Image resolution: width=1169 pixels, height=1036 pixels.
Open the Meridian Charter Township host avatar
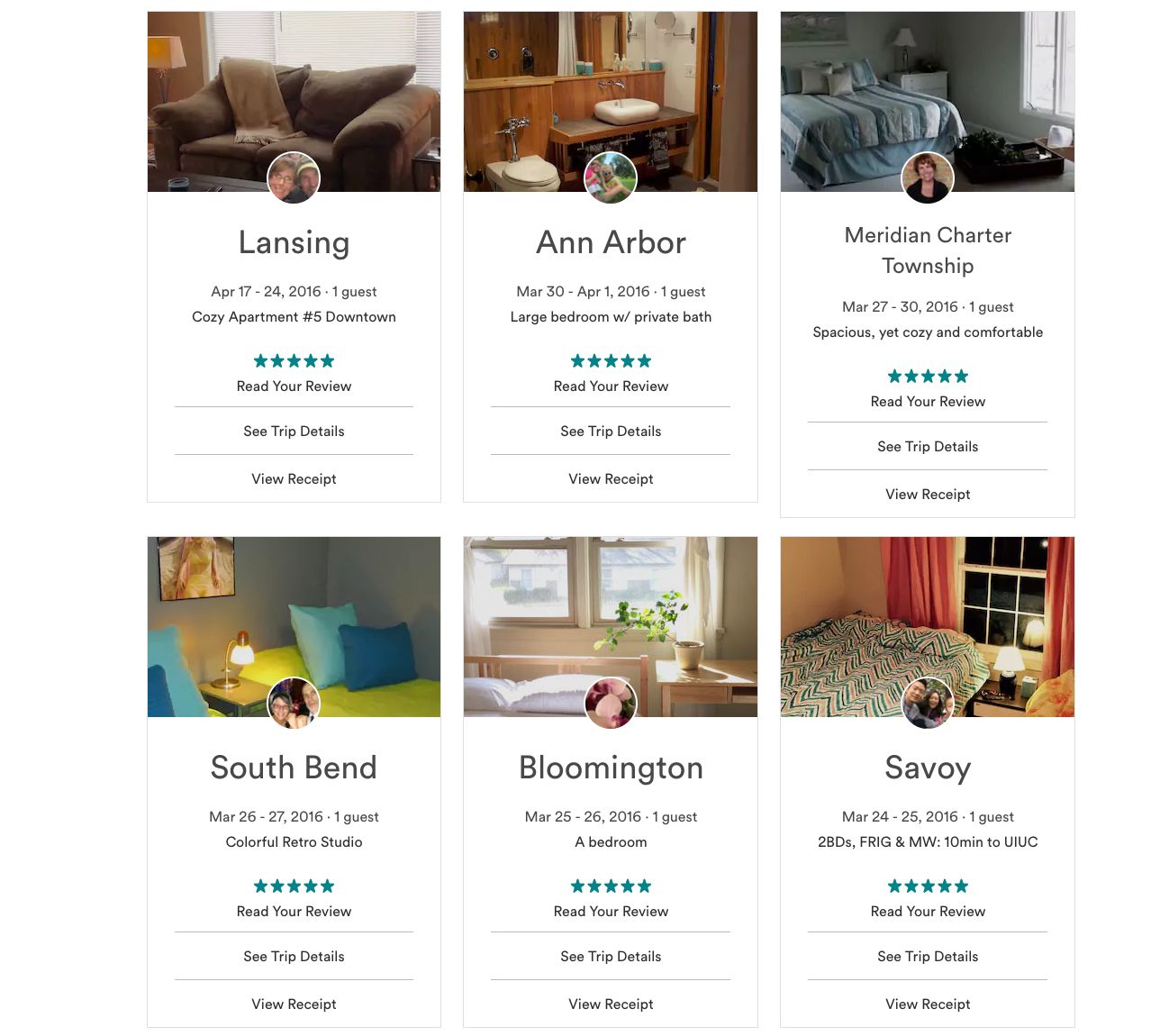[x=928, y=178]
